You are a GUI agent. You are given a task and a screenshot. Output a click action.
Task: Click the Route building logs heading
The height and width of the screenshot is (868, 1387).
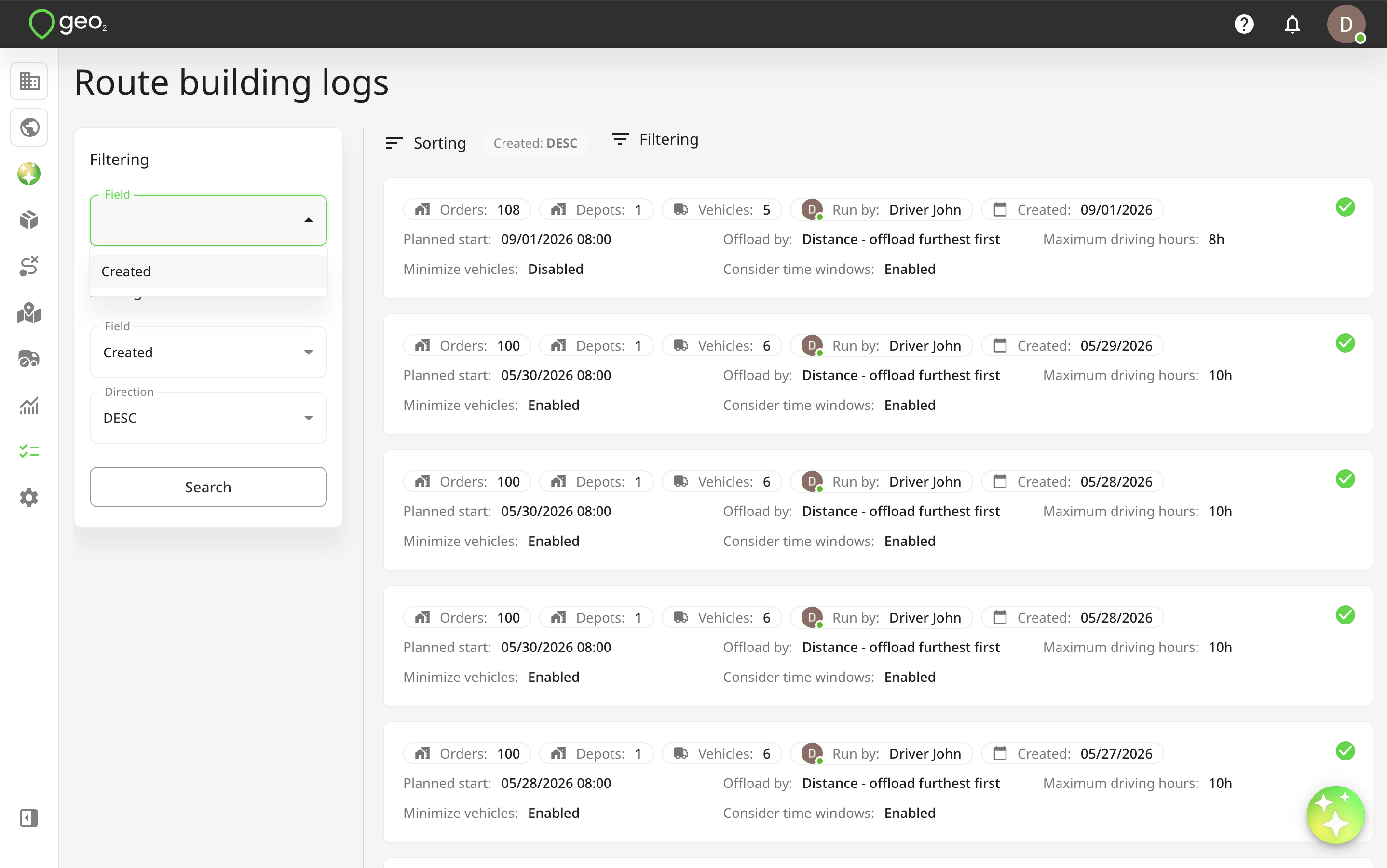[231, 82]
